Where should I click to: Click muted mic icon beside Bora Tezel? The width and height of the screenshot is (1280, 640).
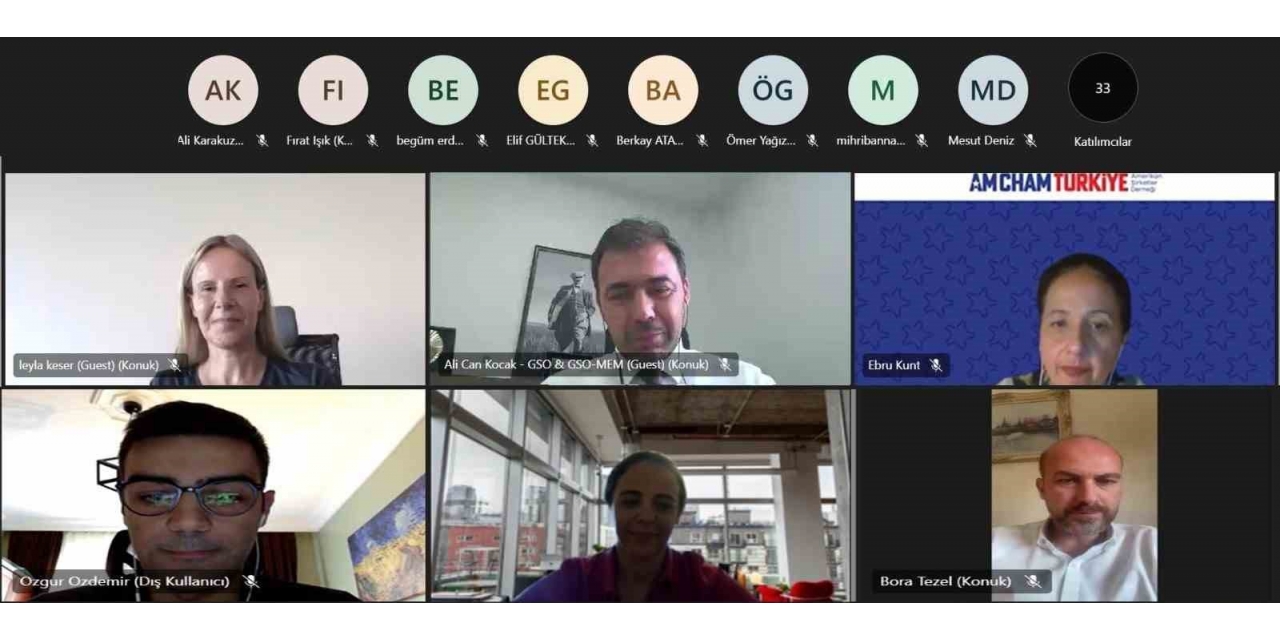pos(1033,581)
